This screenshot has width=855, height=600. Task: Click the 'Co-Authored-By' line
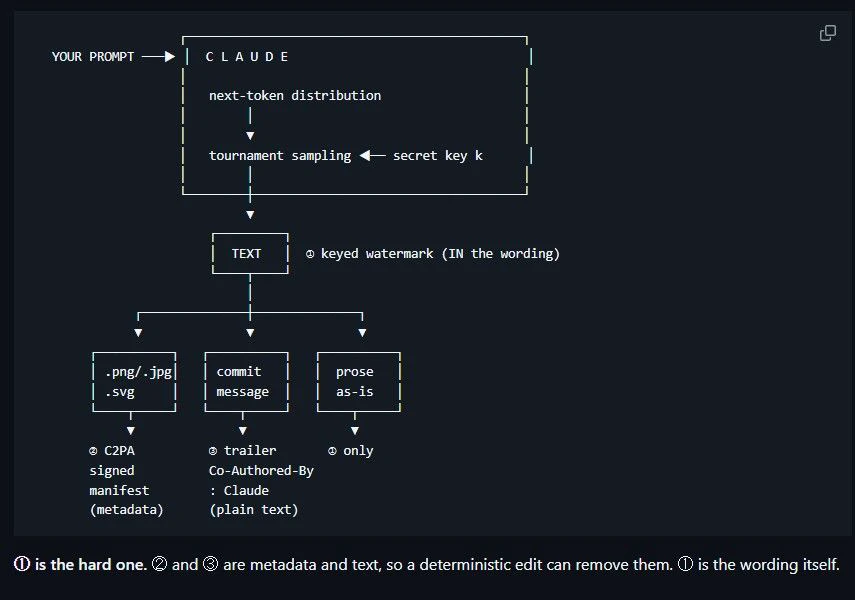click(x=261, y=471)
